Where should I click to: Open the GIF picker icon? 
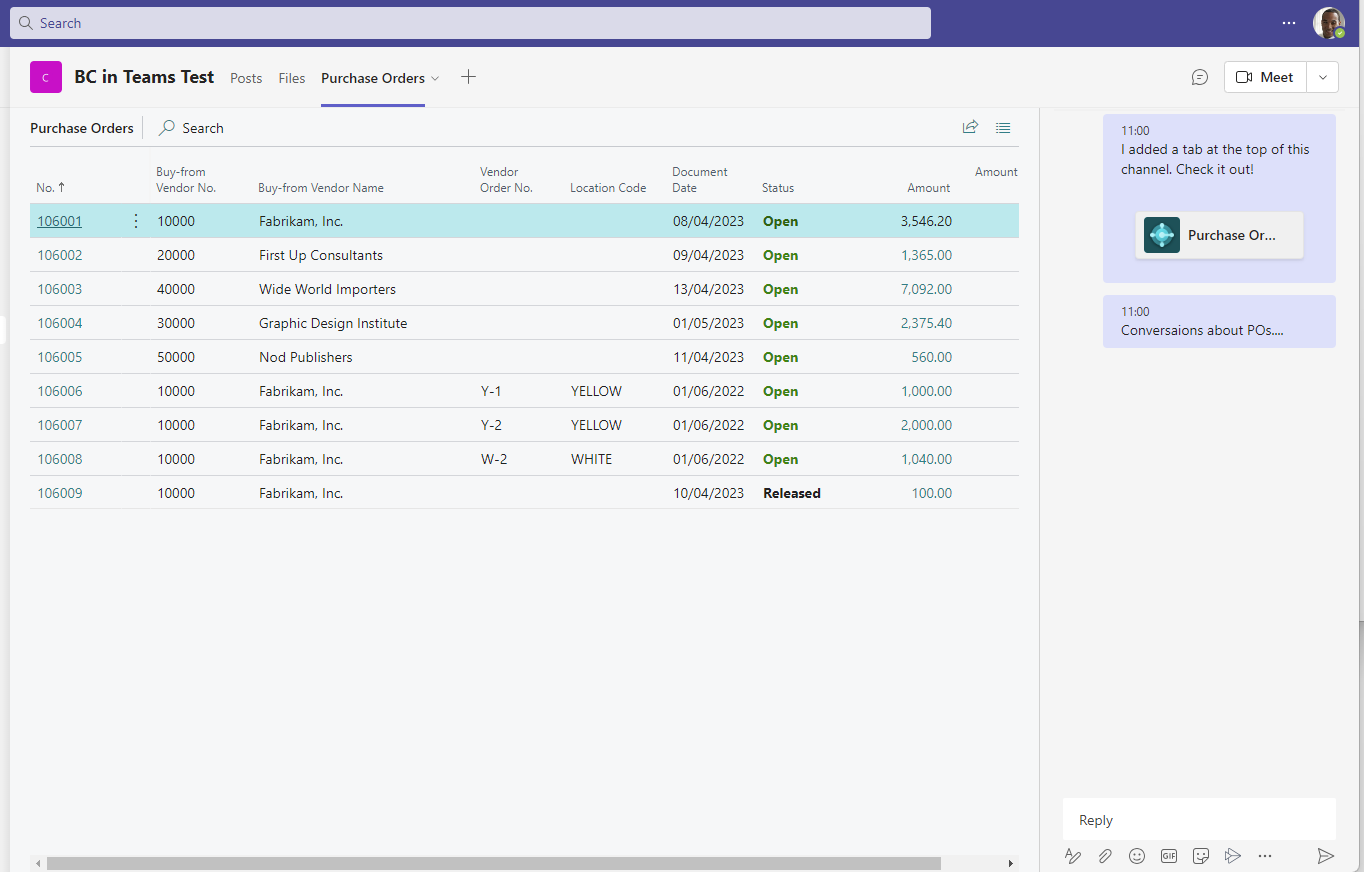pyautogui.click(x=1169, y=856)
